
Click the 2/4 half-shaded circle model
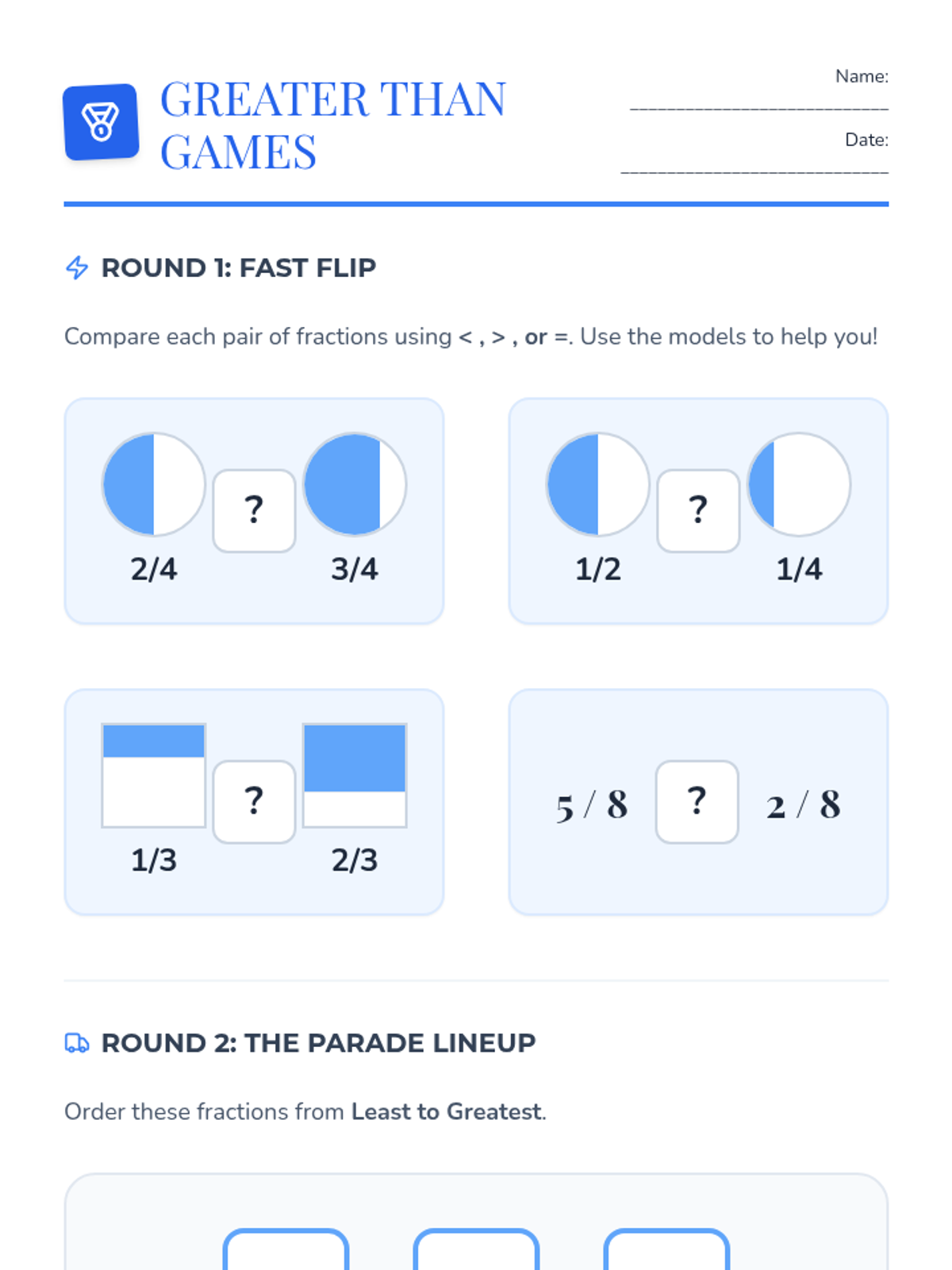click(x=154, y=484)
